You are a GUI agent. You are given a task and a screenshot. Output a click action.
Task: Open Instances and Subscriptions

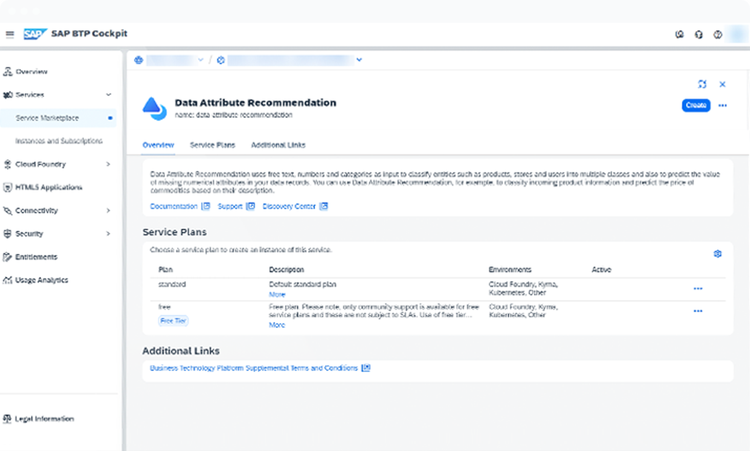(x=58, y=141)
